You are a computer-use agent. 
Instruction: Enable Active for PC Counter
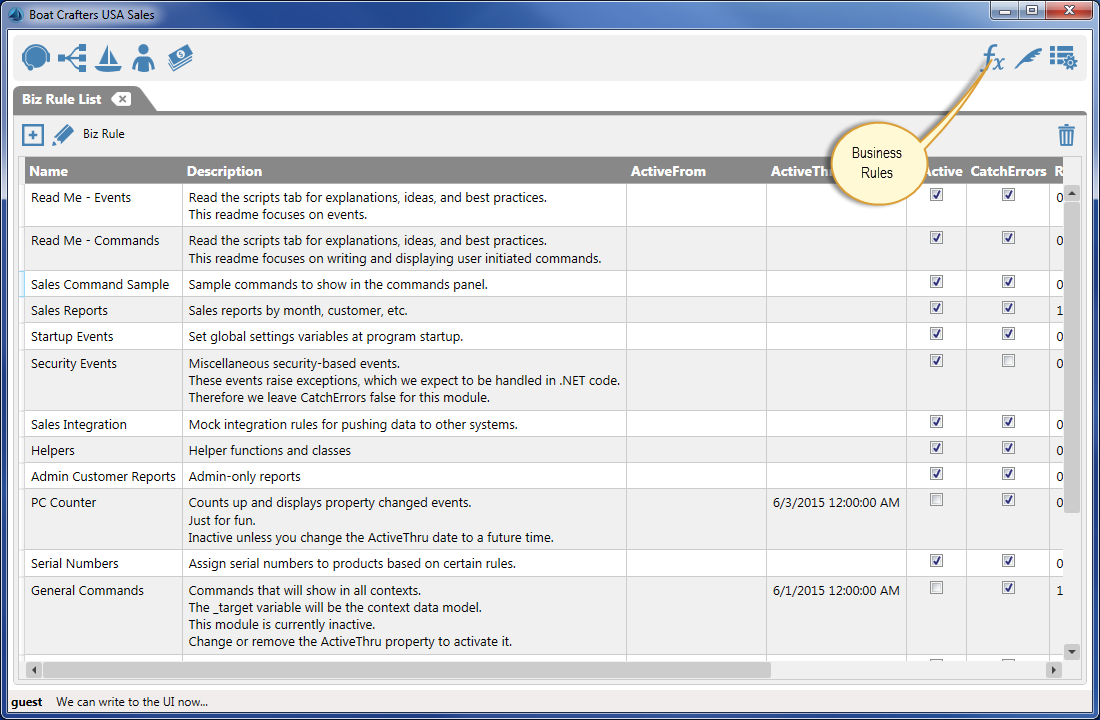(937, 500)
